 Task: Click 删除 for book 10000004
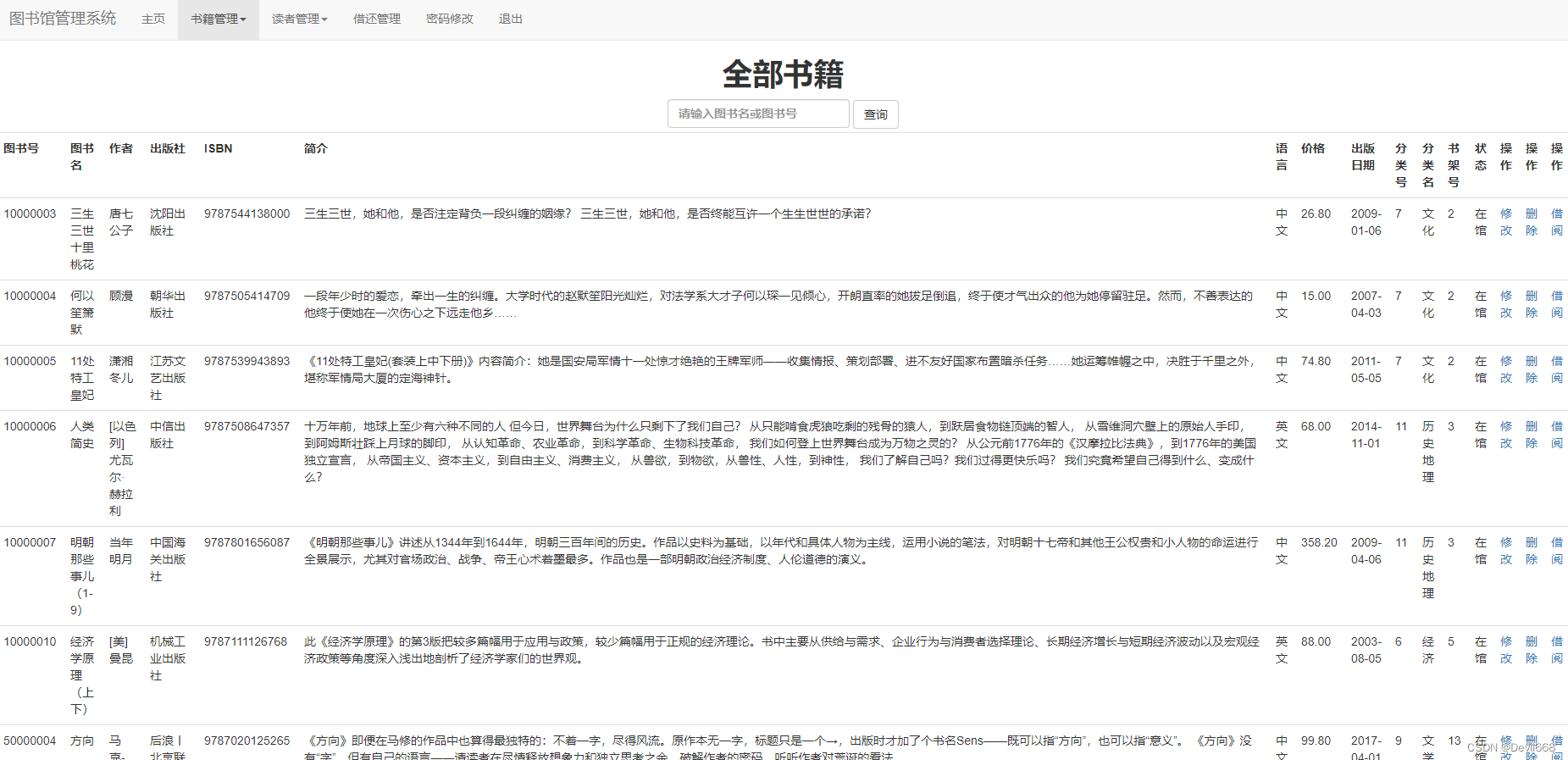1532,304
